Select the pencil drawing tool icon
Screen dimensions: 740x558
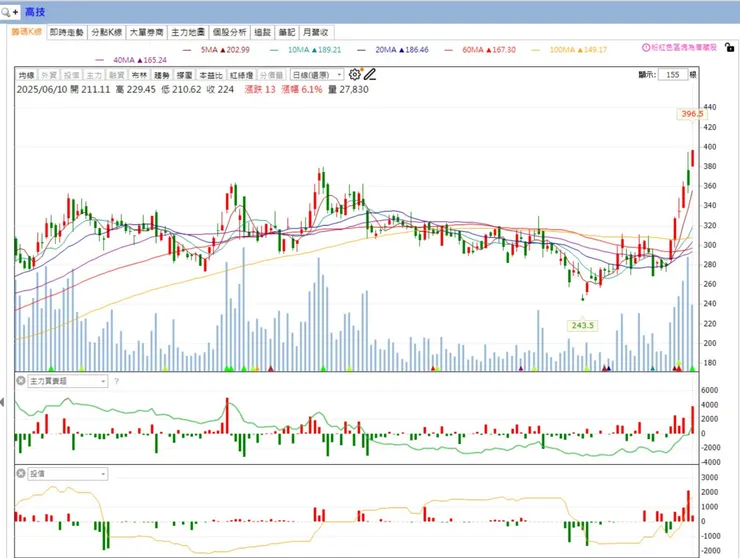(x=370, y=74)
